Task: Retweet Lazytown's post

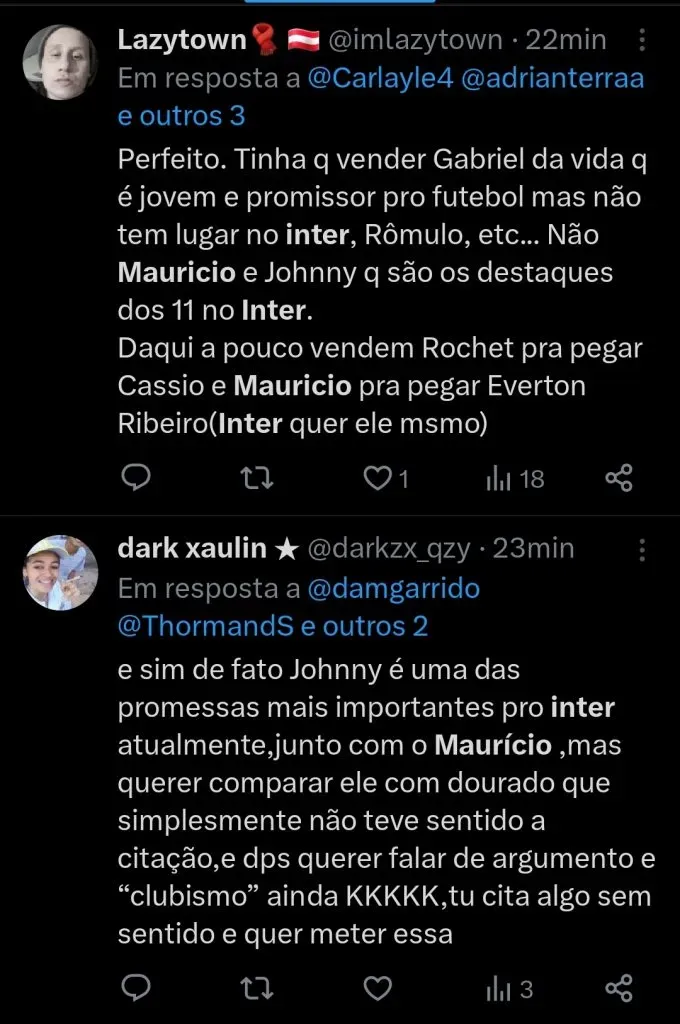Action: (x=257, y=479)
